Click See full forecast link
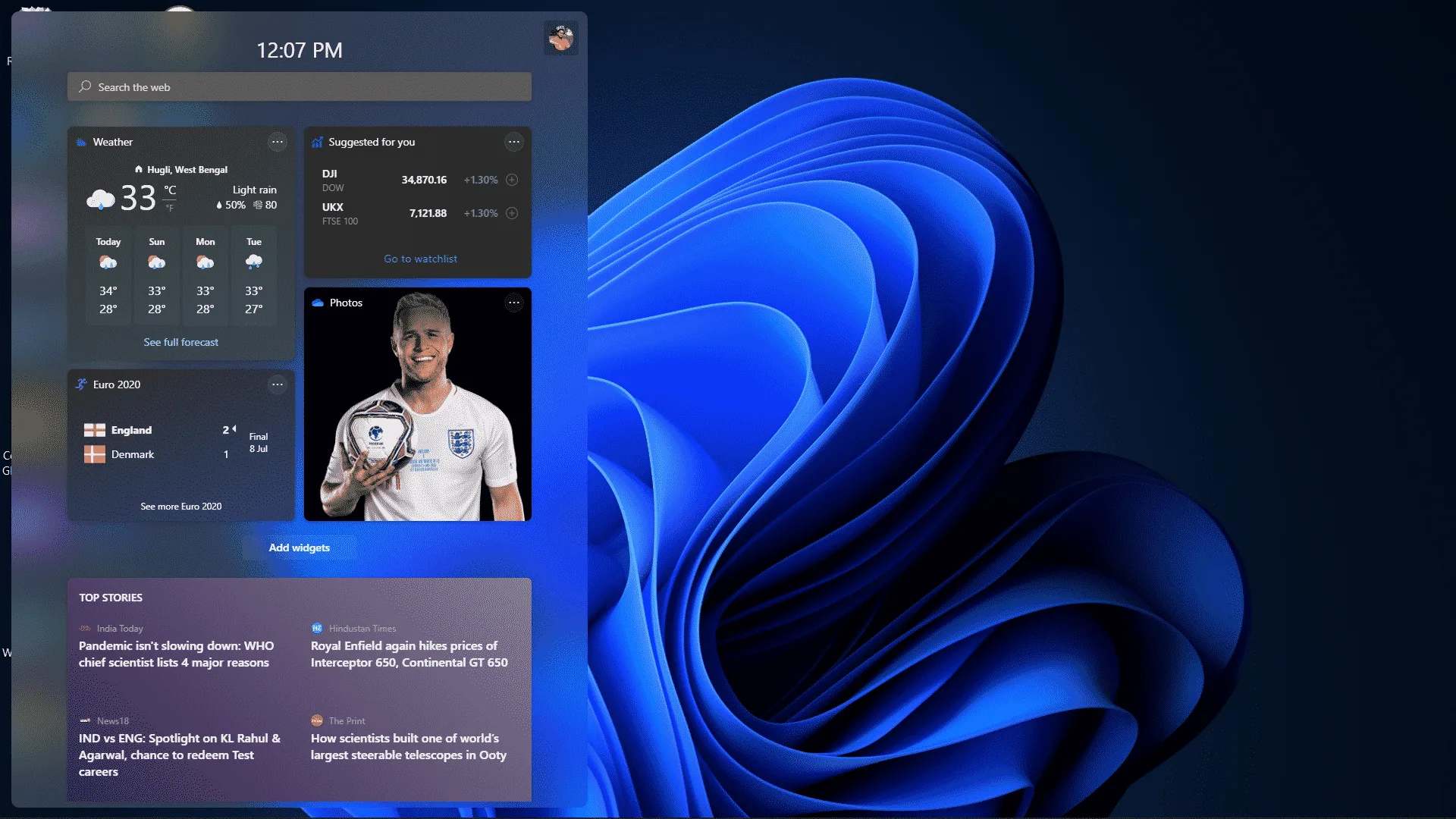Image resolution: width=1456 pixels, height=819 pixels. (180, 342)
